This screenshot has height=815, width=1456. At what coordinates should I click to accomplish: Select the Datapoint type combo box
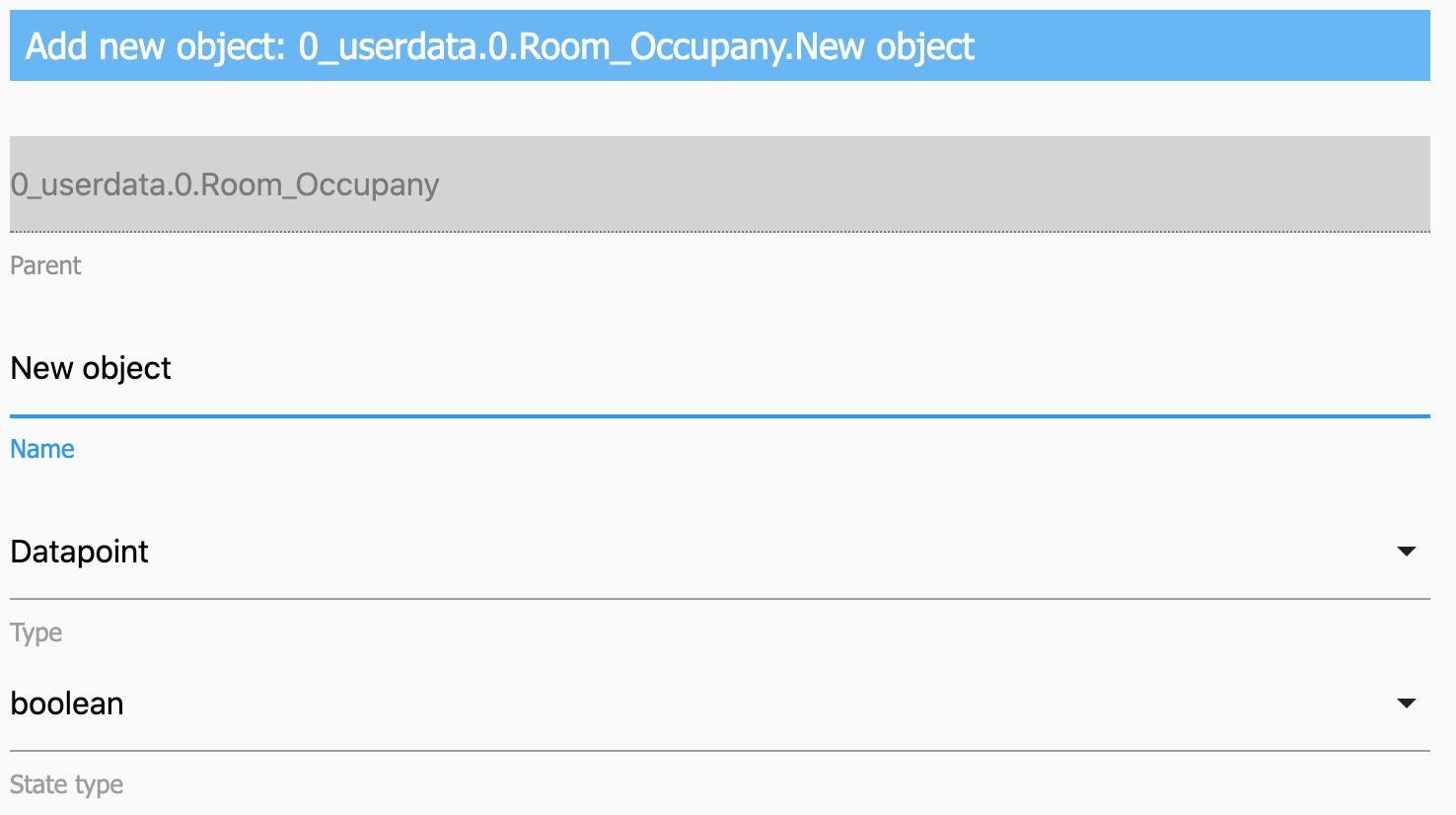pos(691,552)
